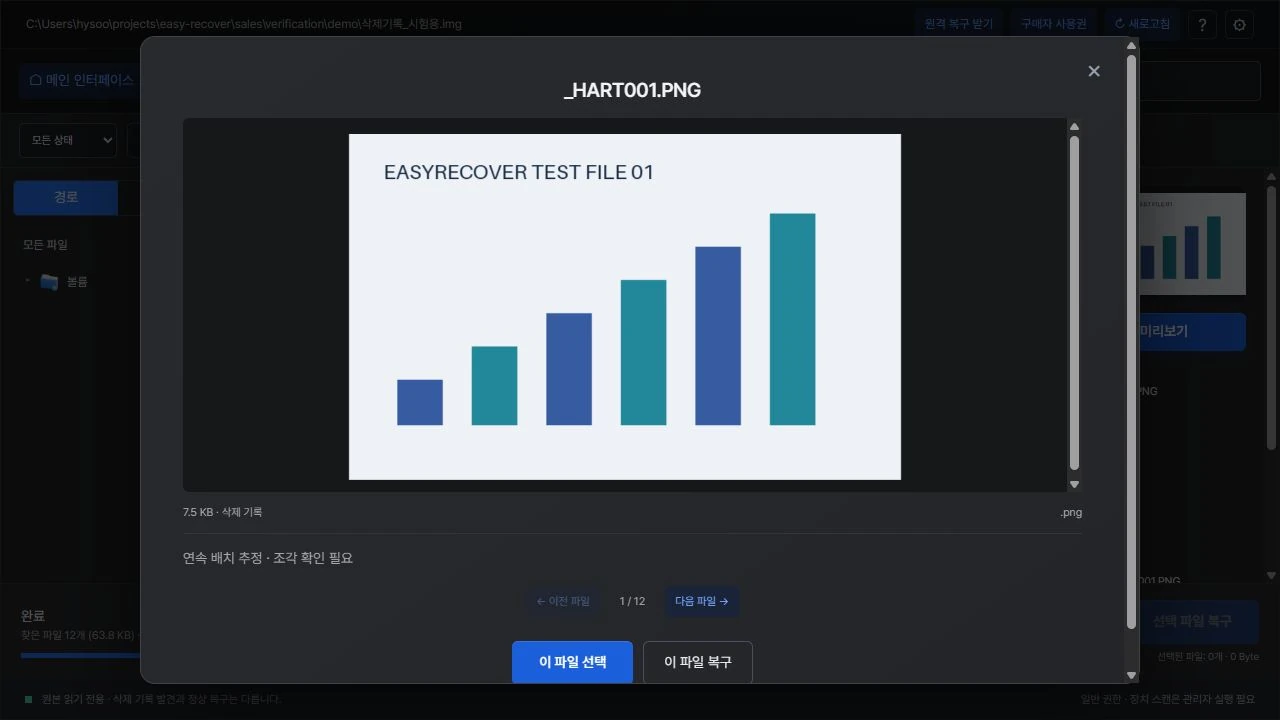1280x720 pixels.
Task: Click the 7.5 KB · 삭제 기록 text
Action: pyautogui.click(x=222, y=512)
